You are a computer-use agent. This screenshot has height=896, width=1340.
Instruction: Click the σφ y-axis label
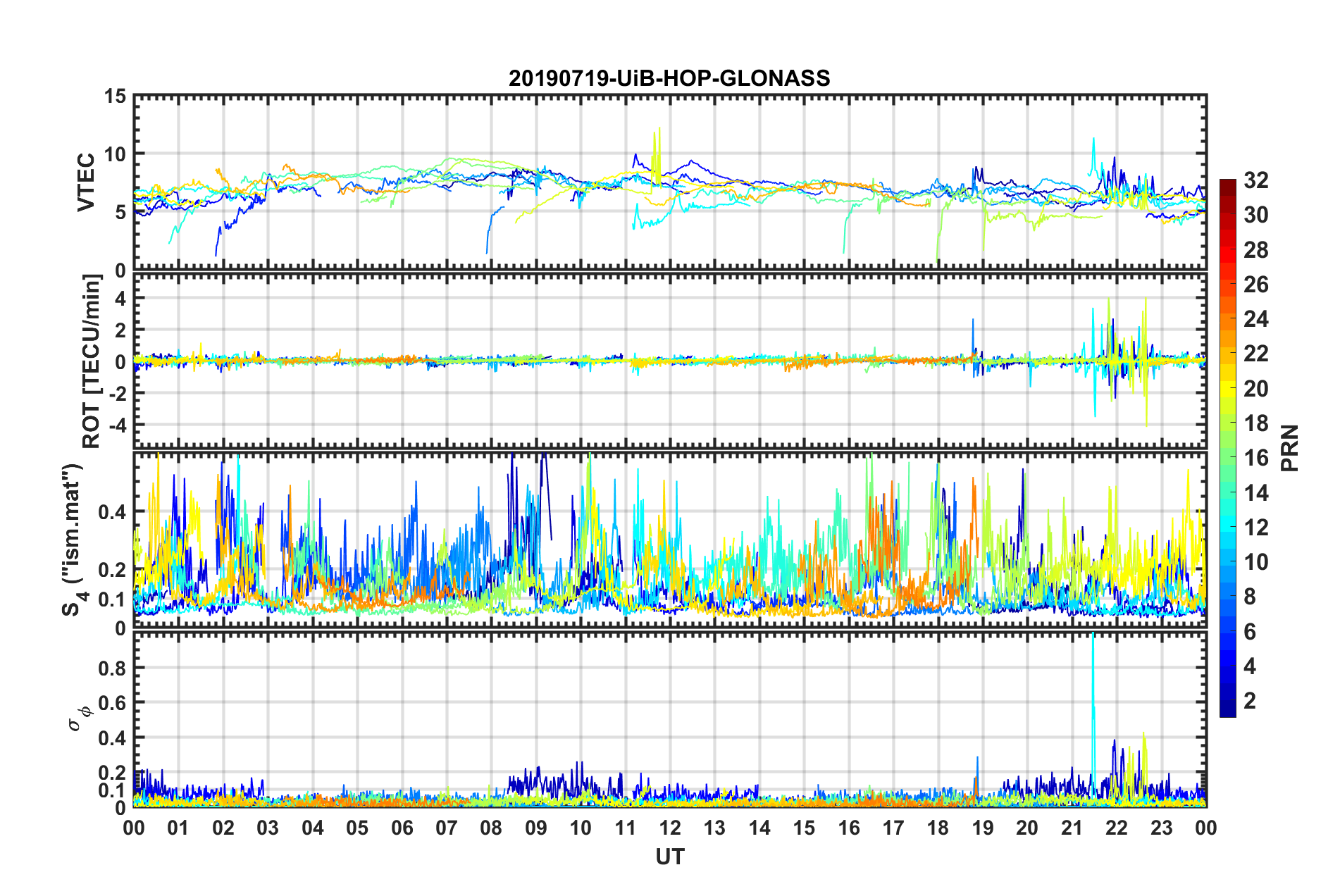point(82,719)
